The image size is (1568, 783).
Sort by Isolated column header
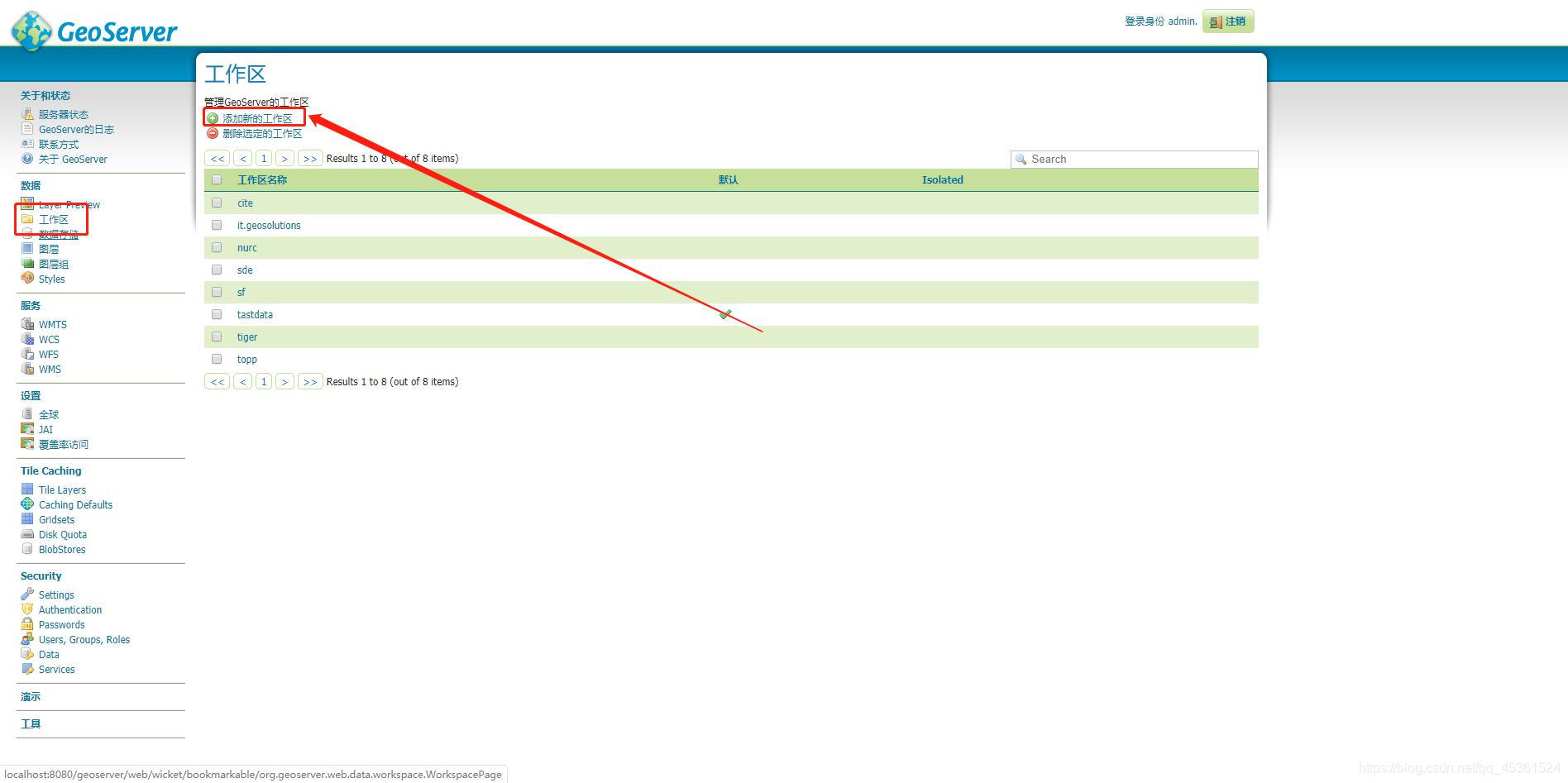tap(943, 179)
